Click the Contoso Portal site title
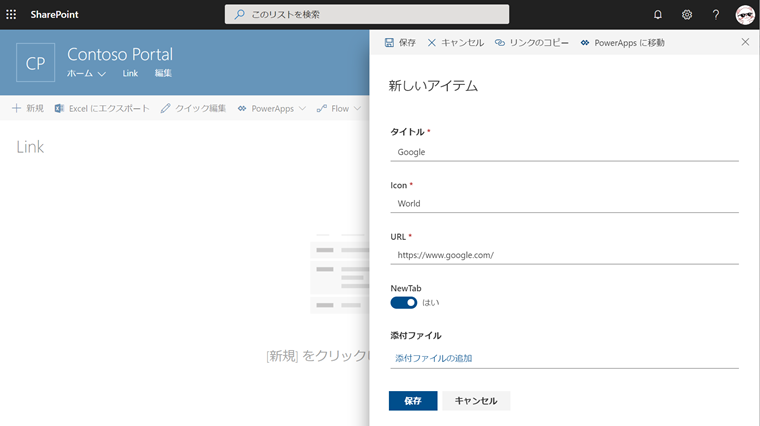The width and height of the screenshot is (760, 426). click(120, 54)
